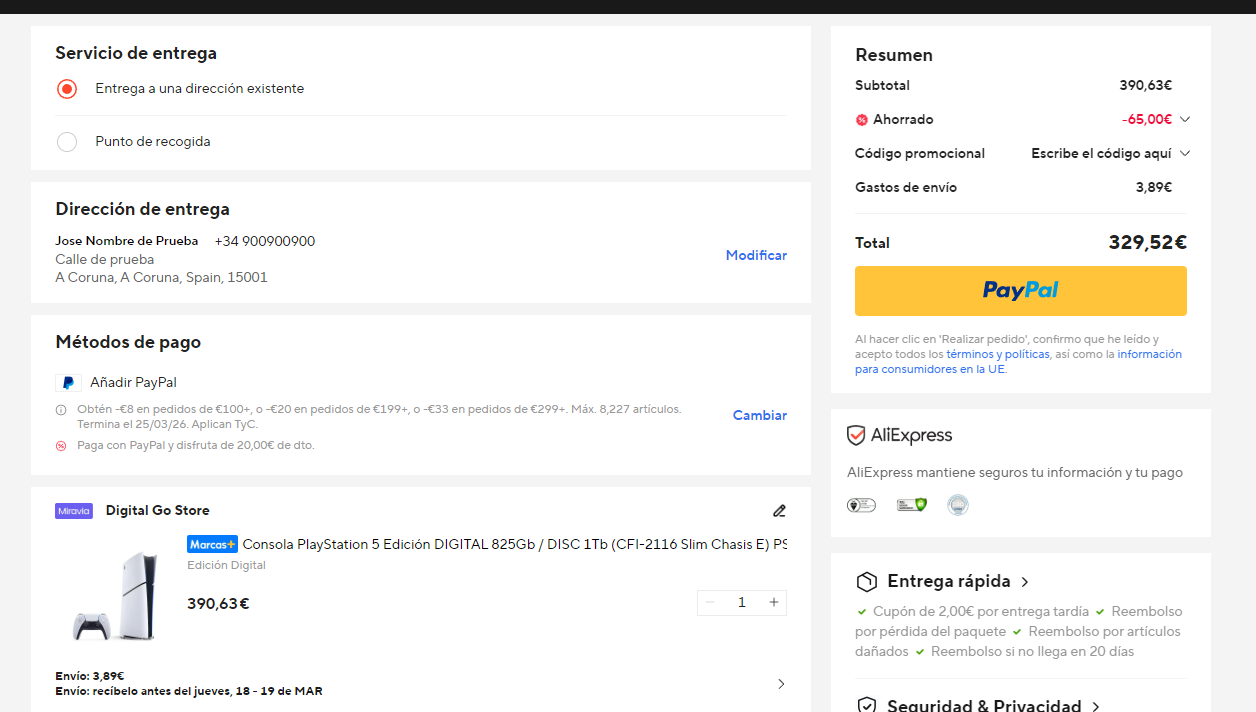The image size is (1256, 712).
Task: Pay with the yellow PayPal button
Action: [1021, 291]
